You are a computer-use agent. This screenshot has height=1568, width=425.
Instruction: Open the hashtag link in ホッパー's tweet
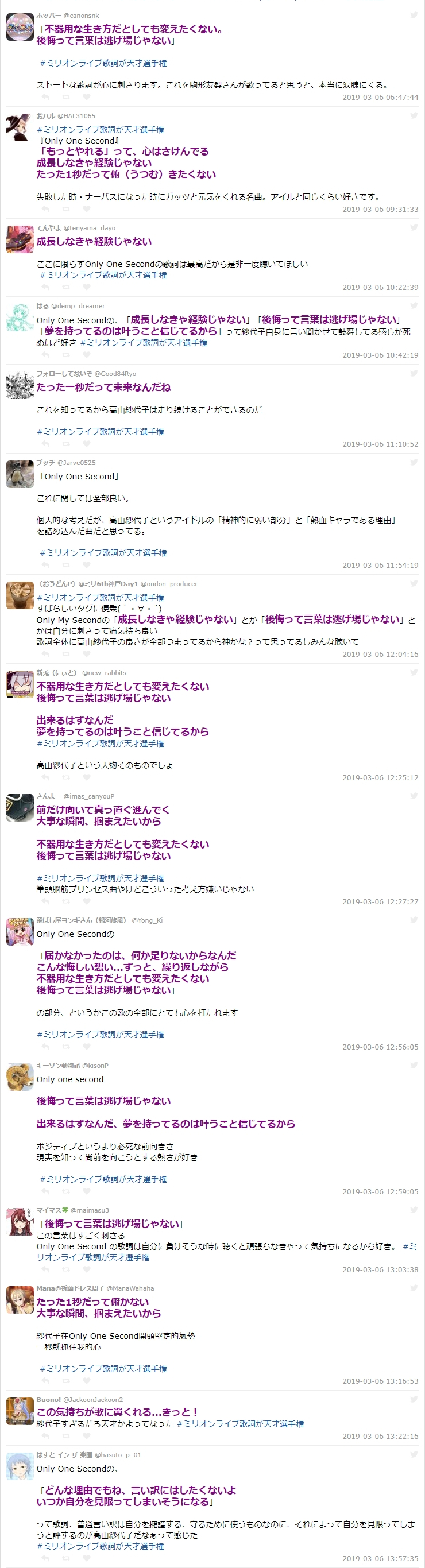pyautogui.click(x=103, y=63)
